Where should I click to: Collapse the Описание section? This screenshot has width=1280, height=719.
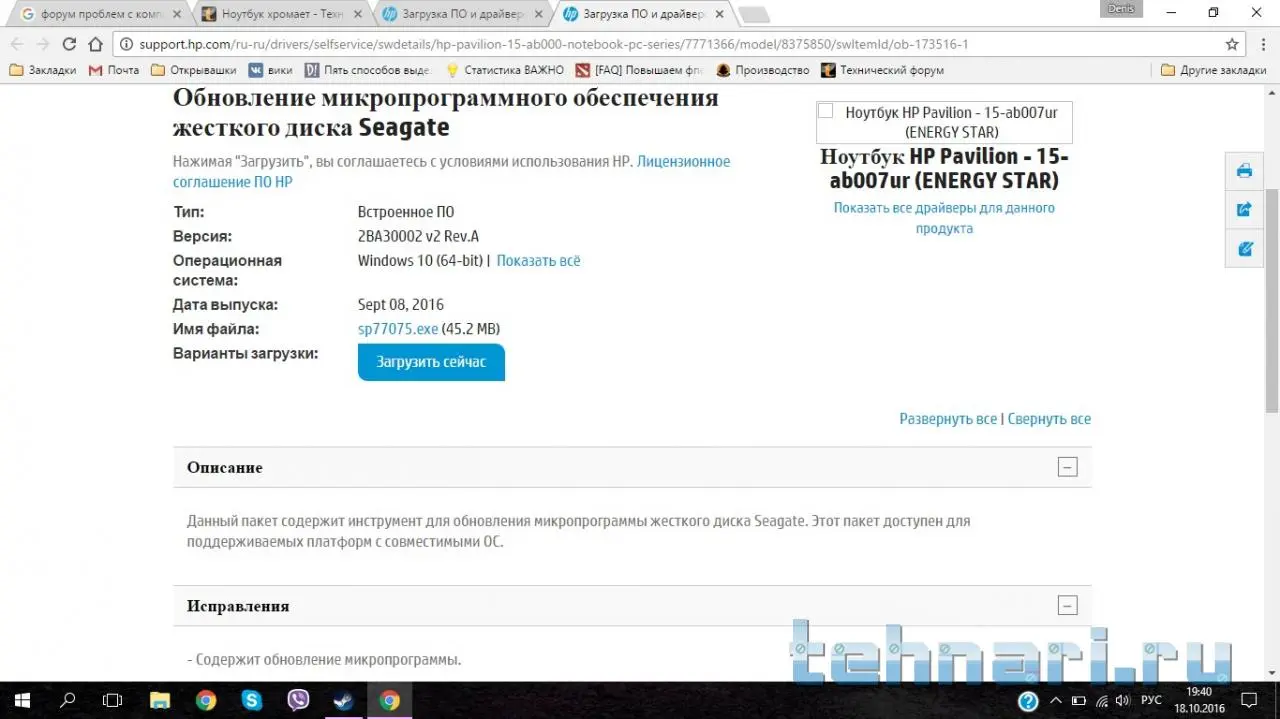click(1068, 467)
